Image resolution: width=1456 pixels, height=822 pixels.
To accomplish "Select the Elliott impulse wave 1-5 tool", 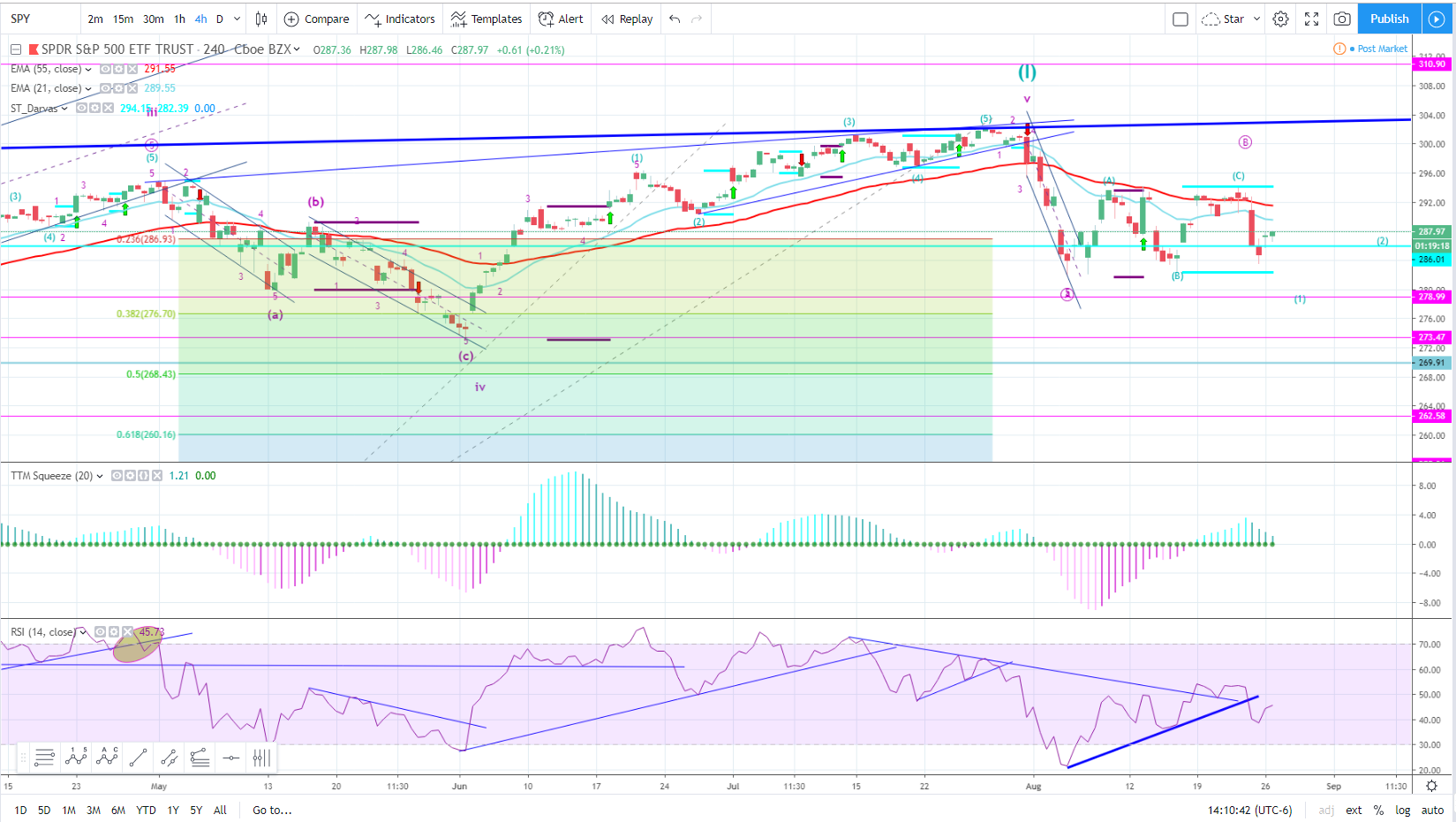I will coord(77,757).
